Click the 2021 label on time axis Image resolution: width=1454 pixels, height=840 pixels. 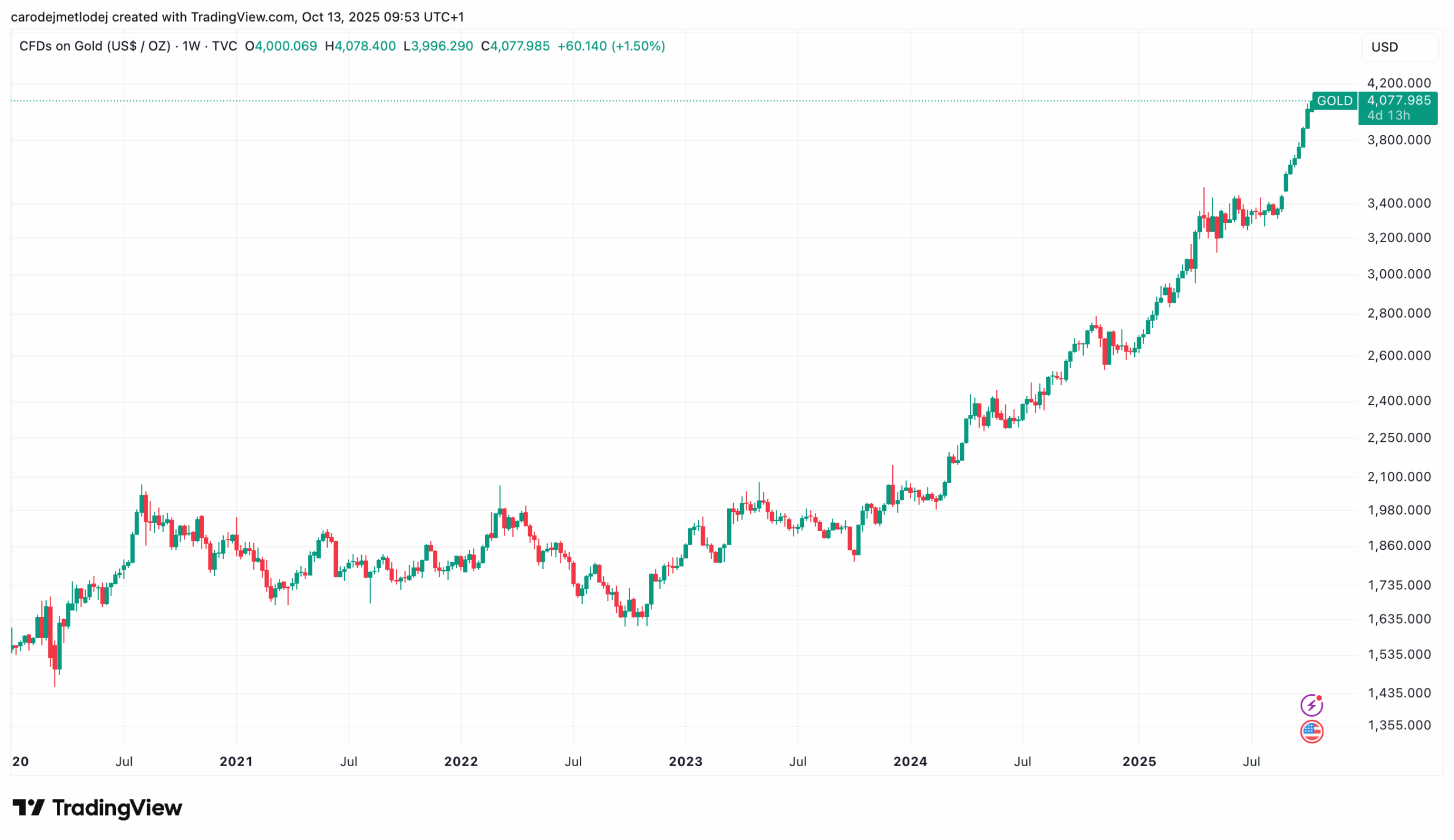(236, 762)
